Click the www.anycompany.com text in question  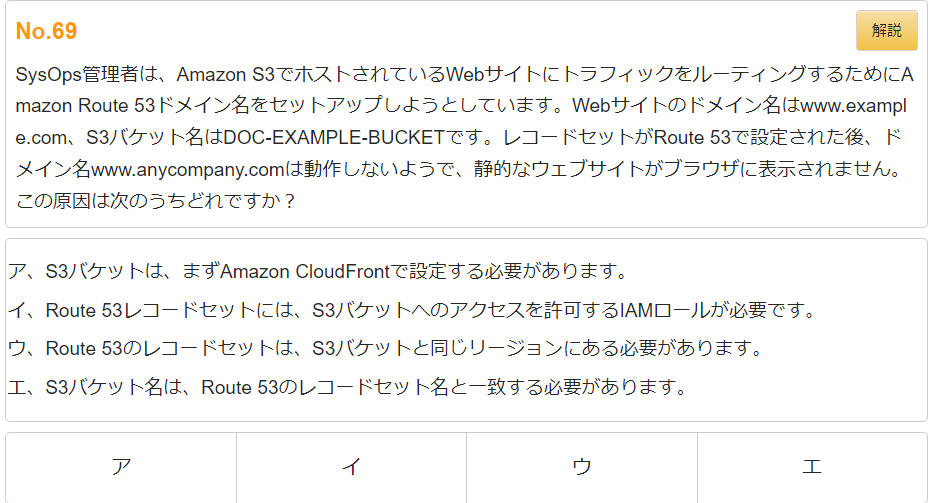point(188,170)
